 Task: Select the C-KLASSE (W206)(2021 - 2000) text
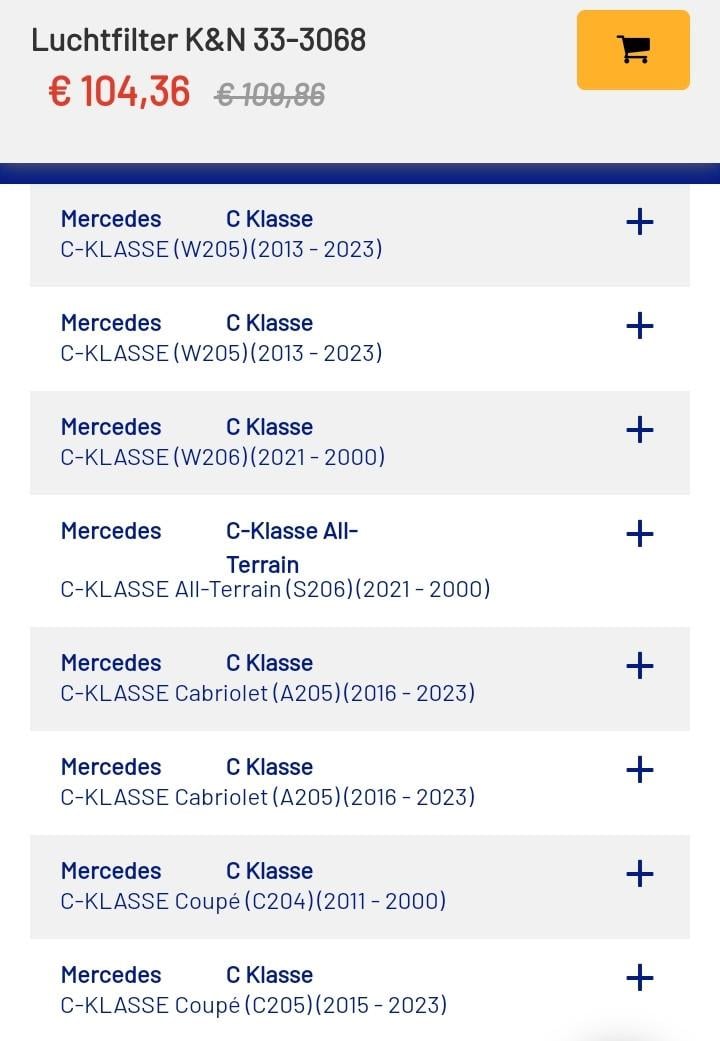click(x=222, y=457)
